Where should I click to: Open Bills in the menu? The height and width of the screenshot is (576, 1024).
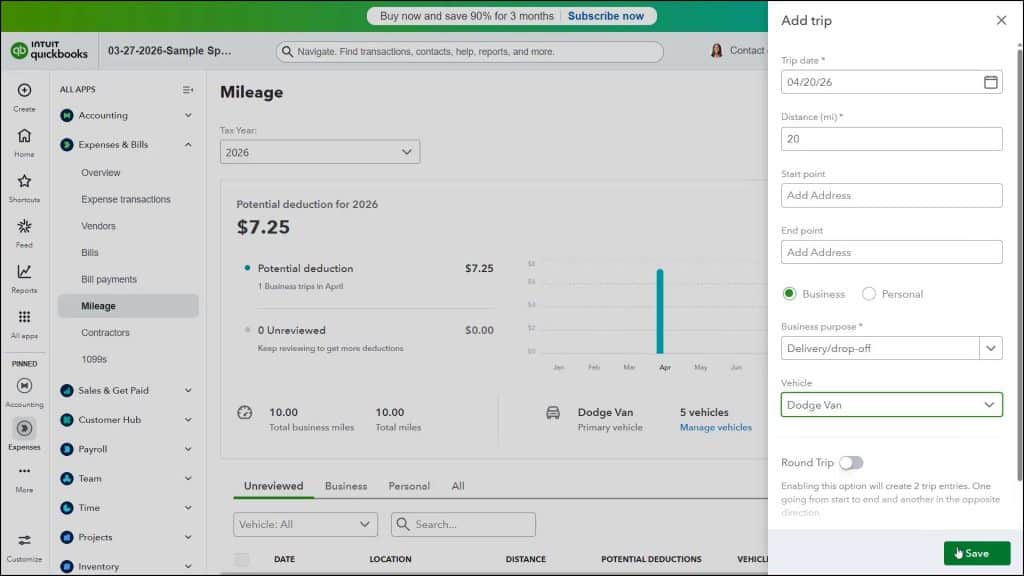[90, 253]
